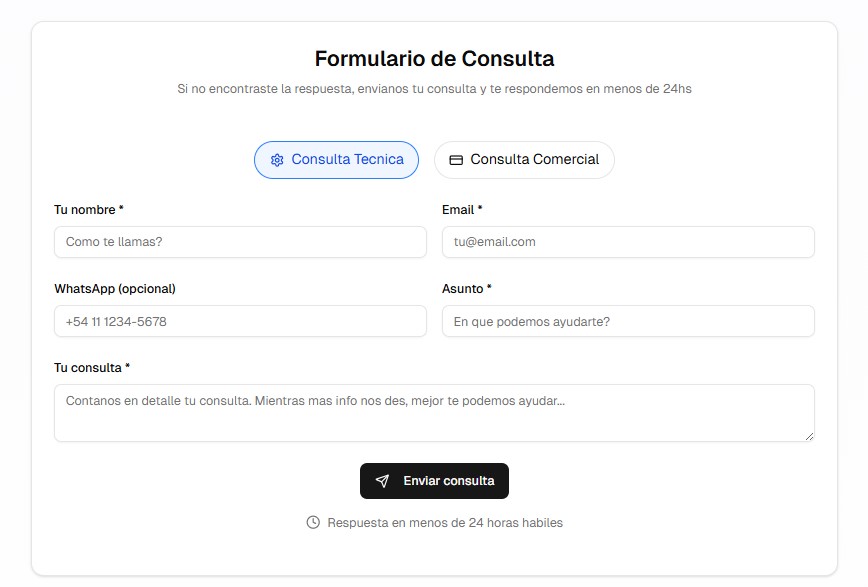
Task: Click the 'Tu consulta *' label
Action: [x=92, y=368]
